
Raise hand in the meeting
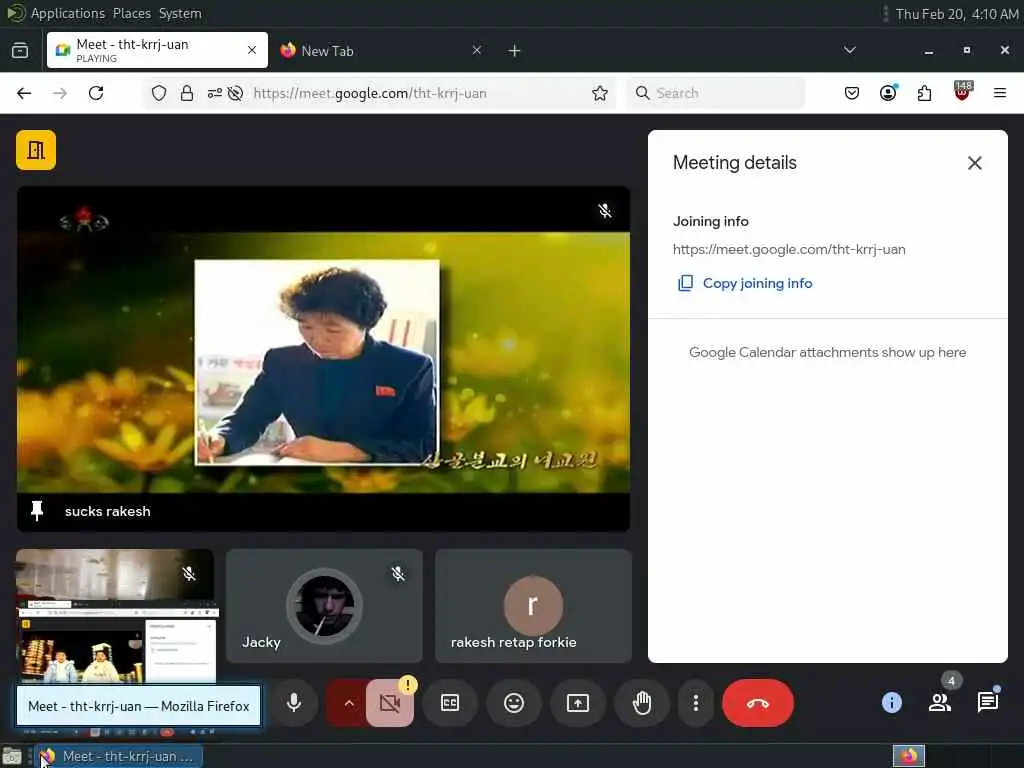[x=642, y=703]
